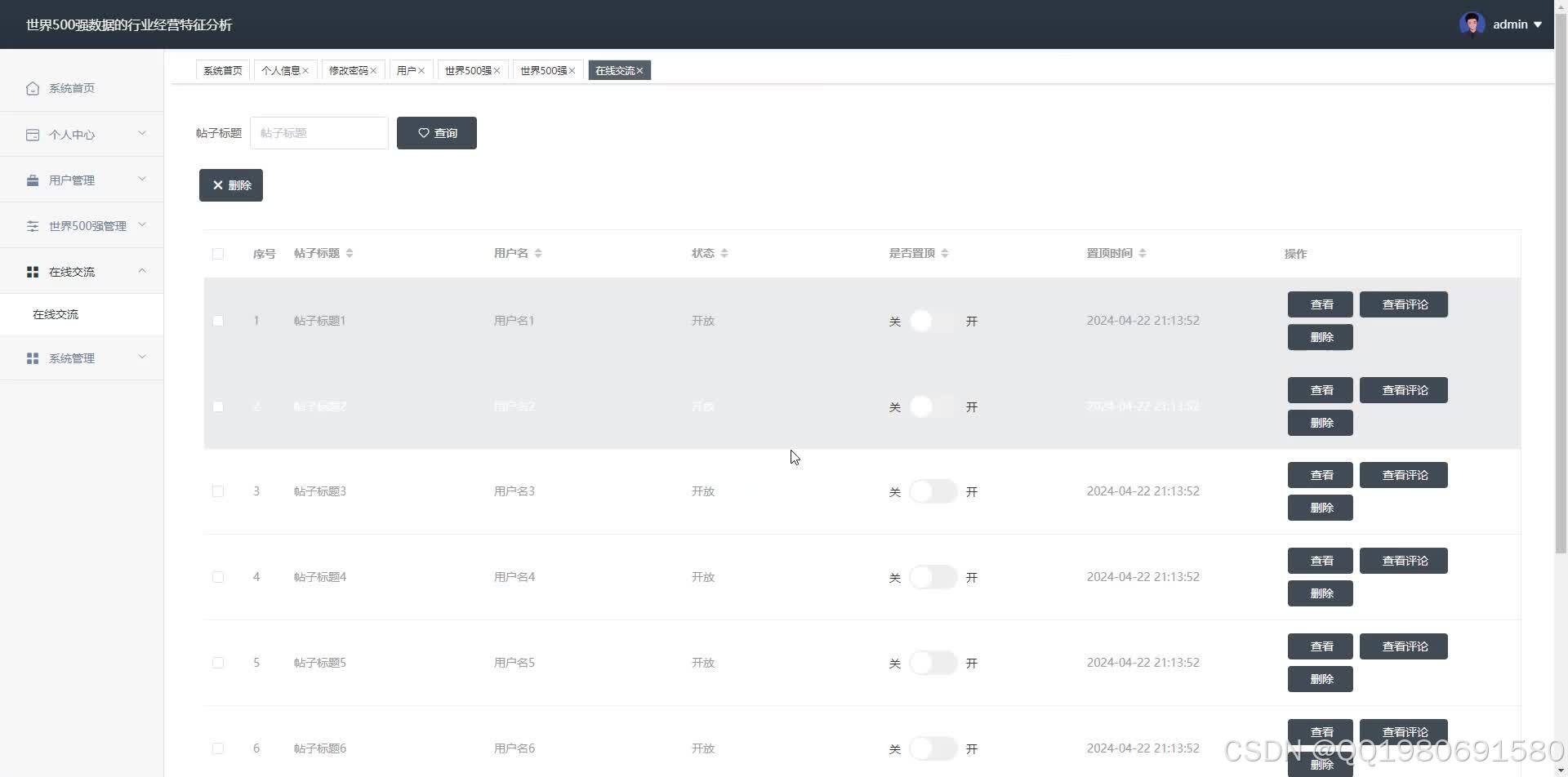Screen dimensions: 1568x777
Task: Click the batch 删除 button above the table
Action: 231,185
